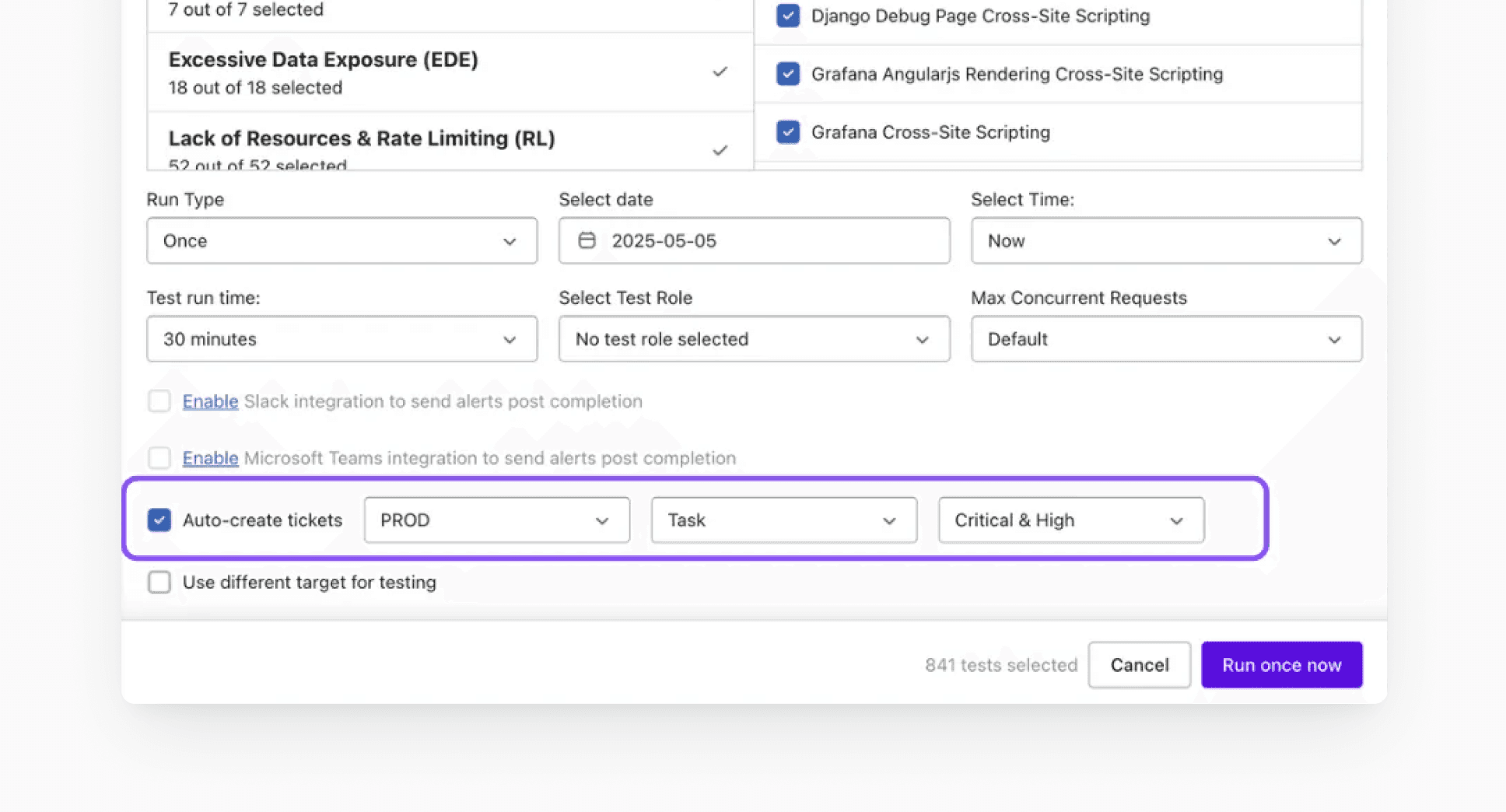Select Lack of Resources & Rate Limiting category

pyautogui.click(x=450, y=142)
